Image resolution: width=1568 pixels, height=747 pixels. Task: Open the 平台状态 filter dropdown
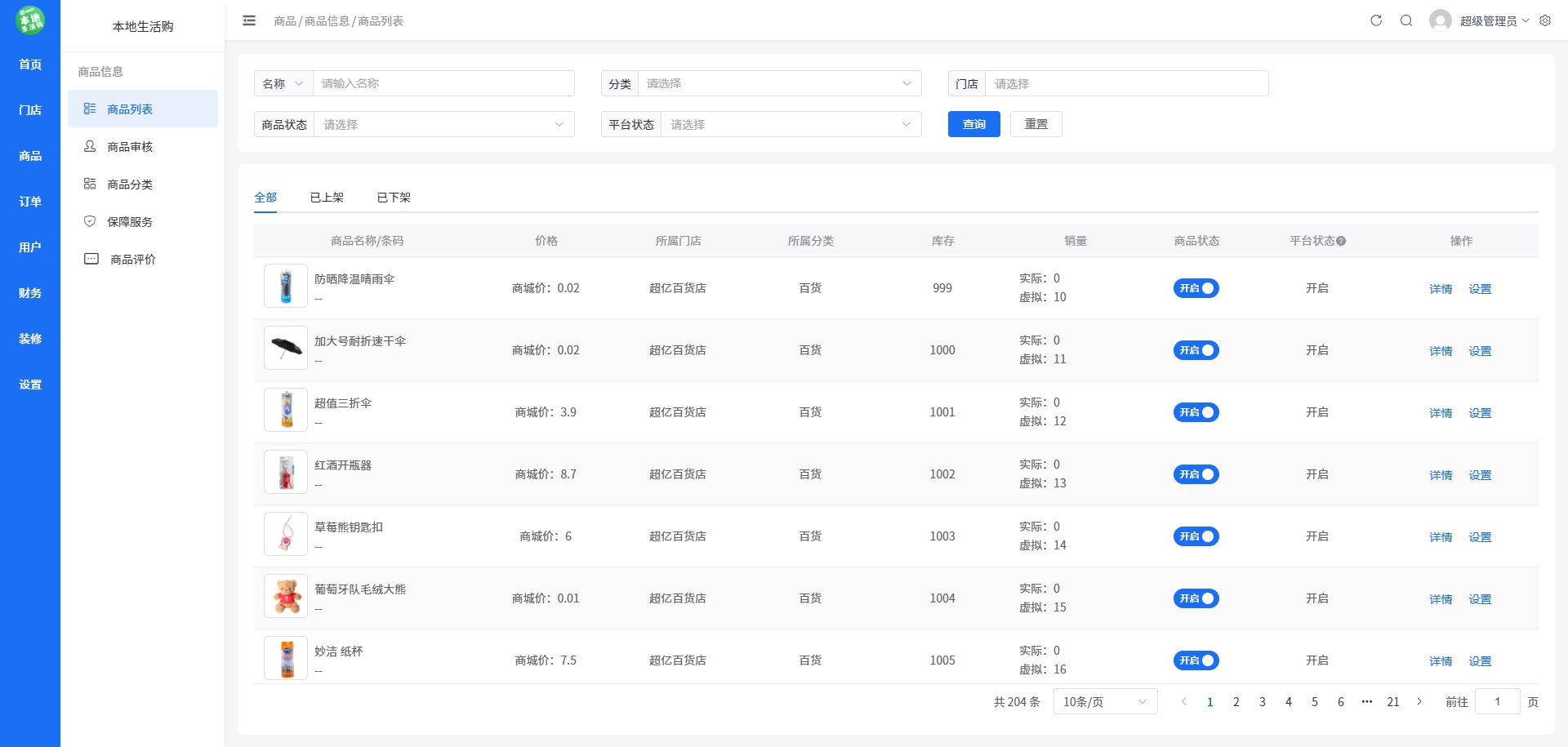791,124
